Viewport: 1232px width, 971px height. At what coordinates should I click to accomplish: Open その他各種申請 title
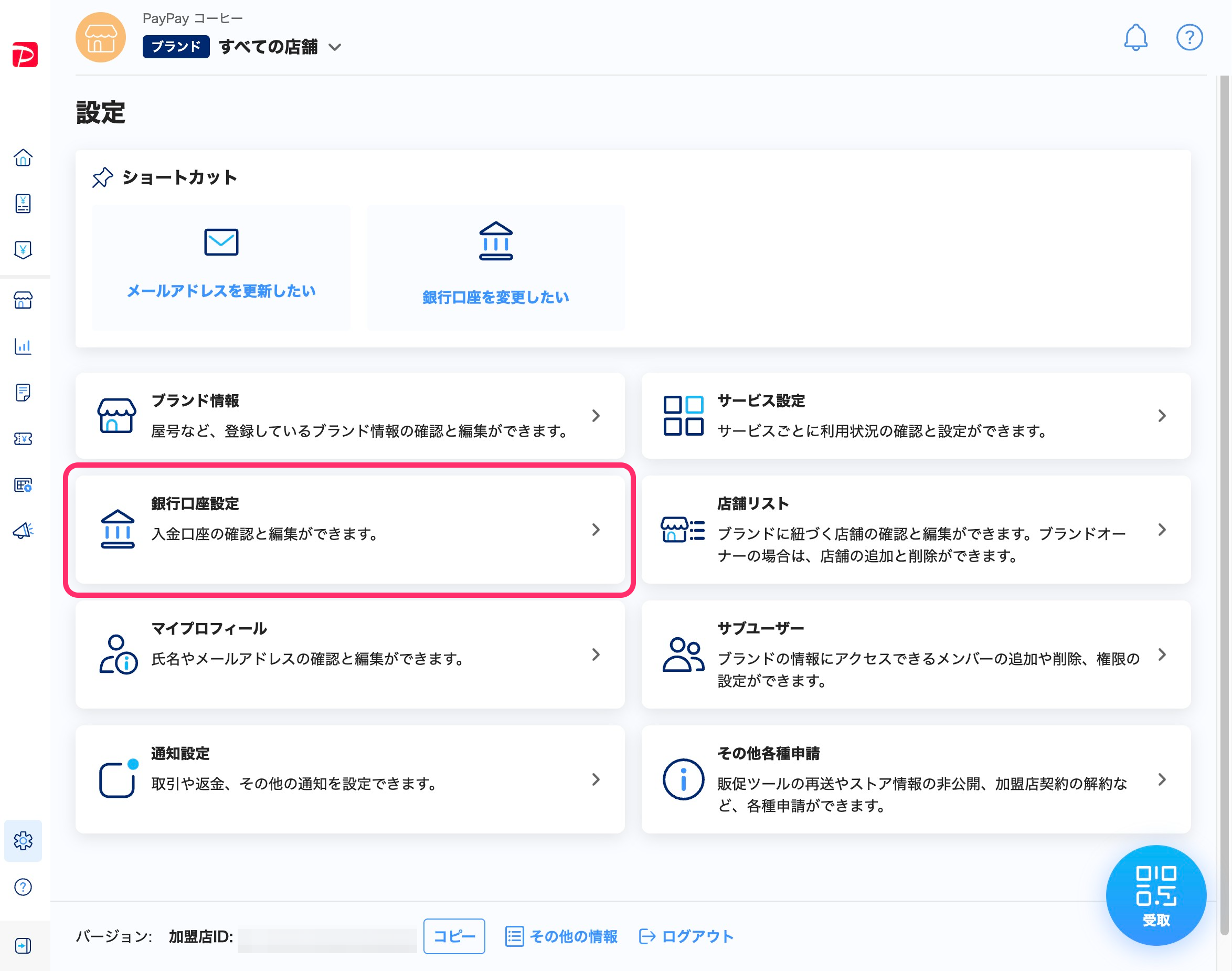768,754
